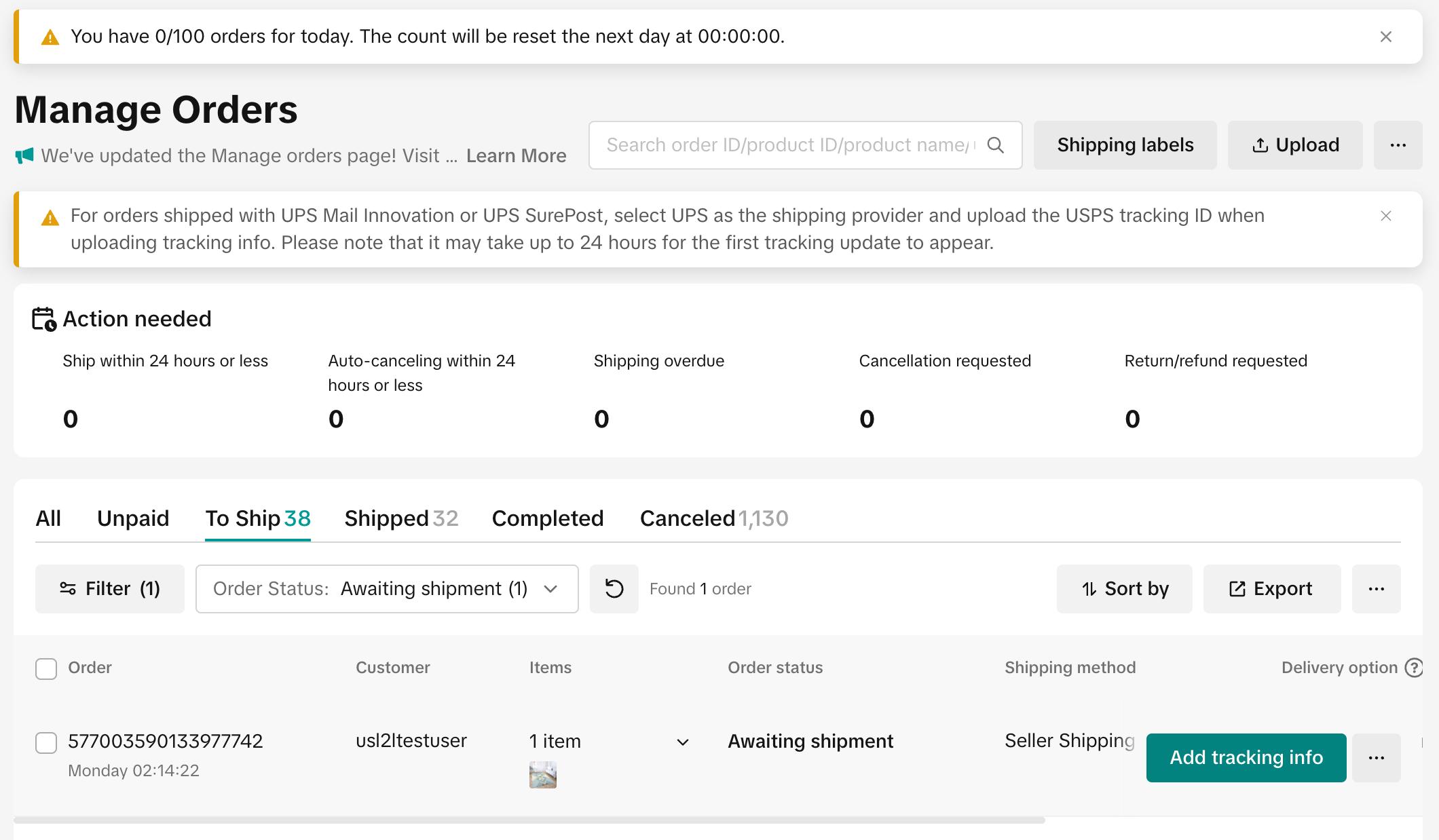Close the UPS tracking notice banner
The image size is (1439, 840).
pyautogui.click(x=1386, y=216)
